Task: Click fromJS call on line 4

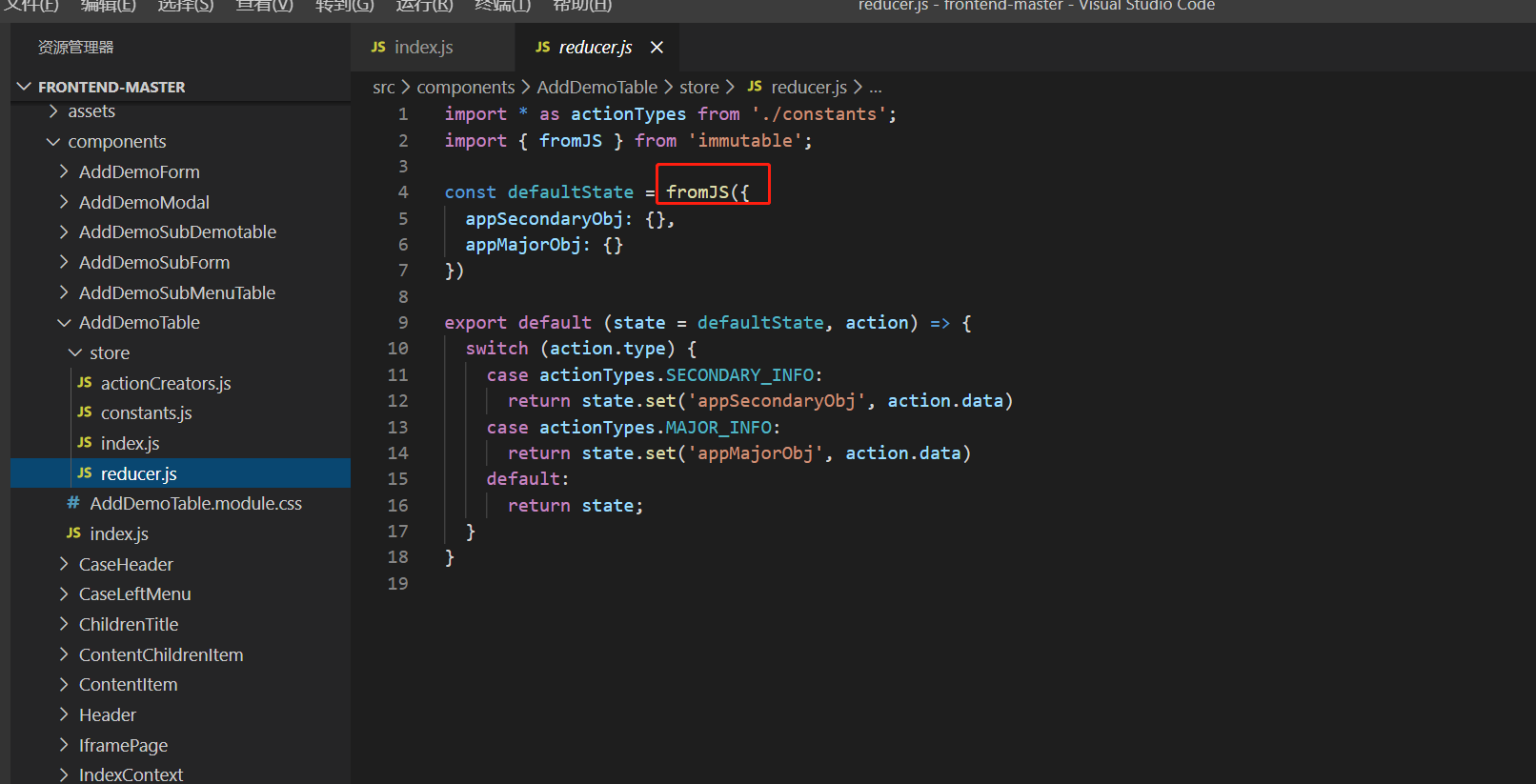Action: [697, 192]
